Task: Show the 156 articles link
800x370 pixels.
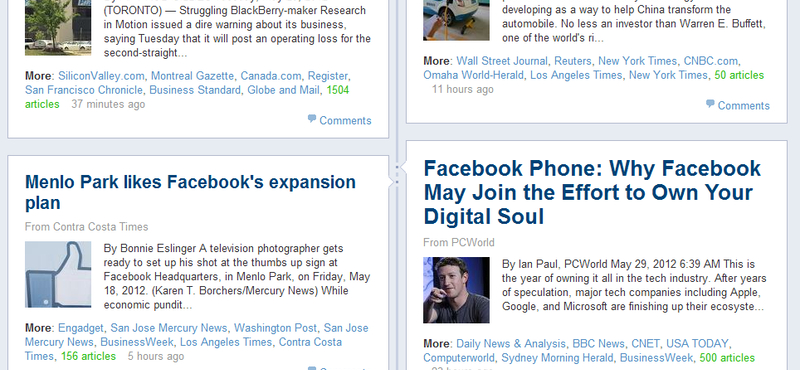Action: [x=88, y=356]
